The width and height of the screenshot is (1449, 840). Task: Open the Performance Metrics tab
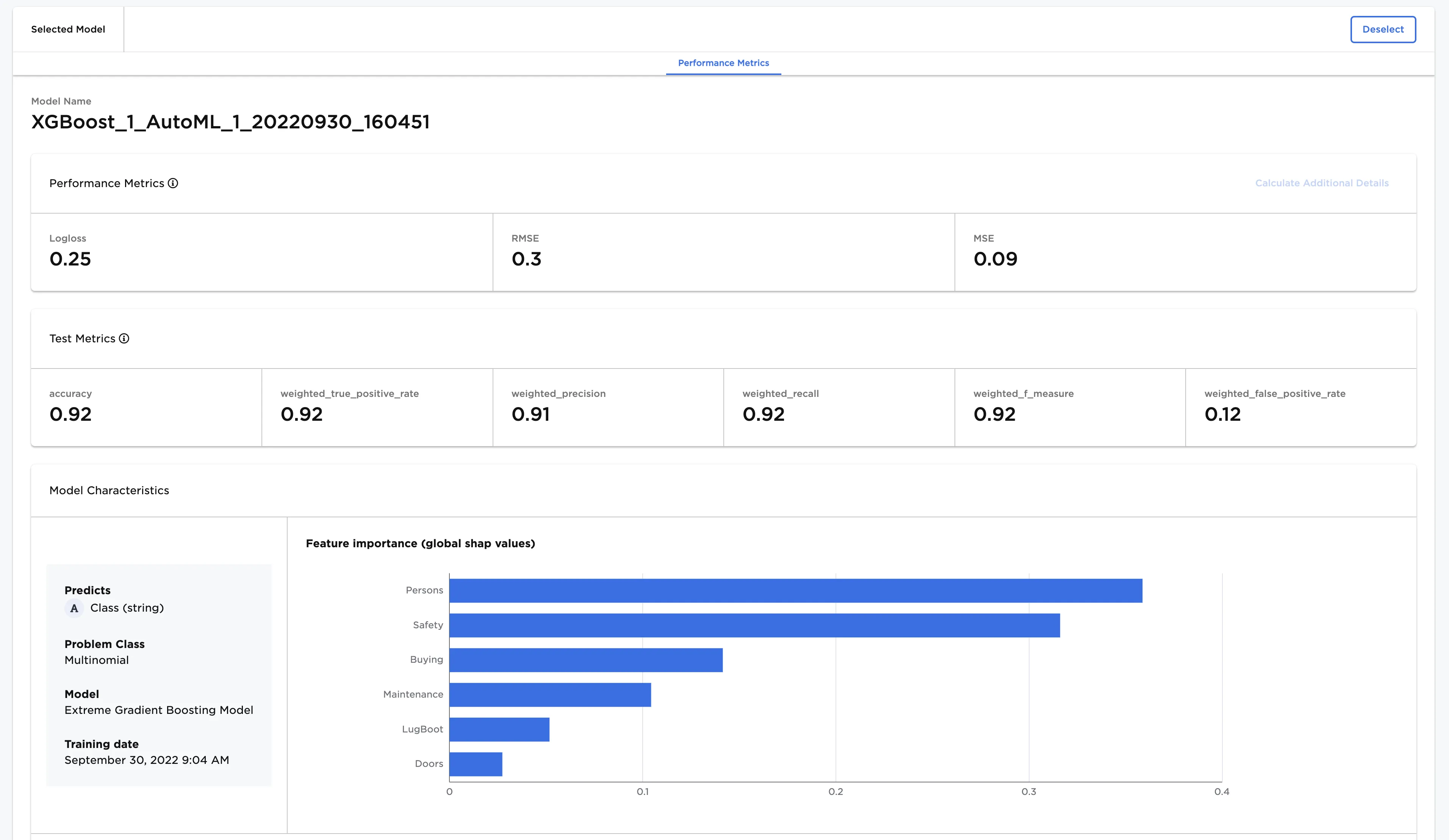point(723,63)
